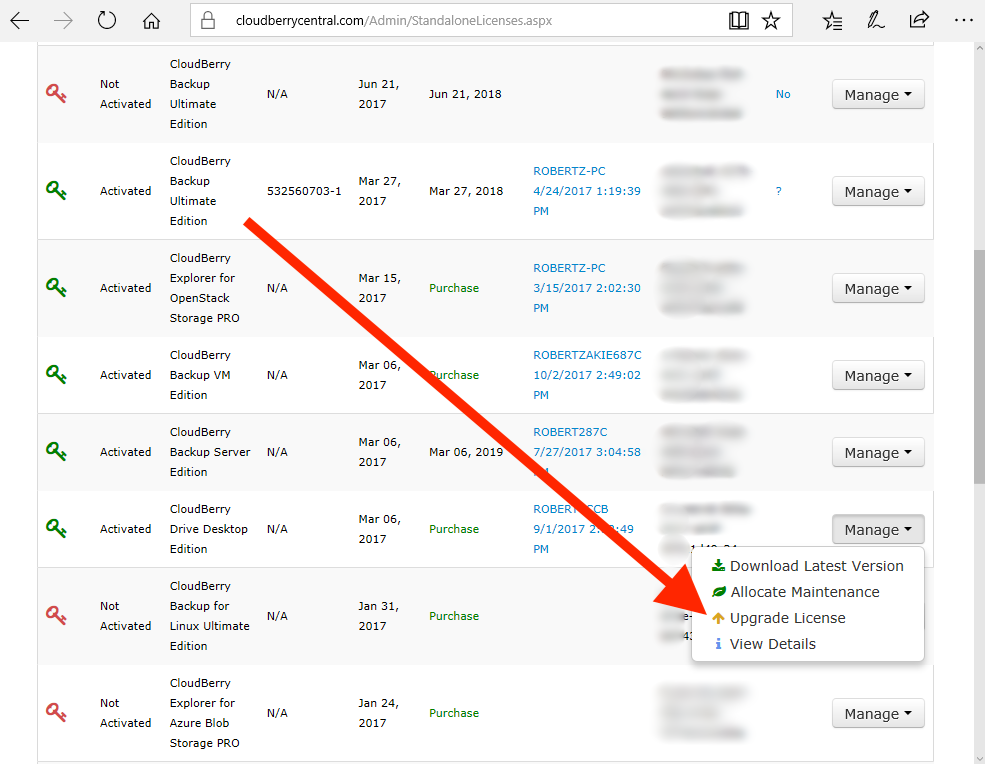Click red key icon for Azure Blob Storage PRO
985x764 pixels.
57,712
